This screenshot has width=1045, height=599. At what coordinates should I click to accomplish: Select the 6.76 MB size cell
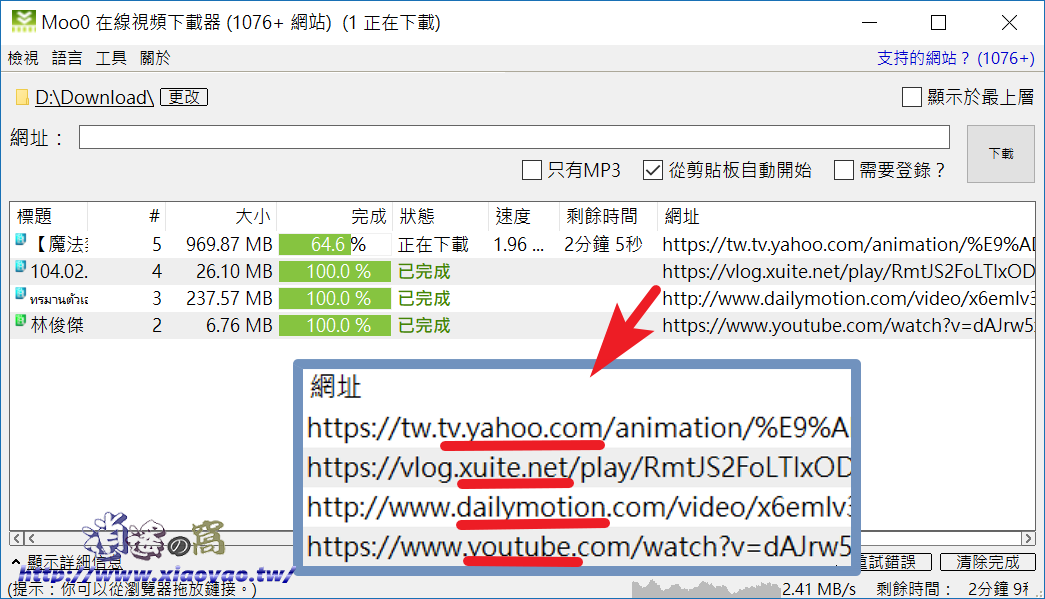point(239,325)
